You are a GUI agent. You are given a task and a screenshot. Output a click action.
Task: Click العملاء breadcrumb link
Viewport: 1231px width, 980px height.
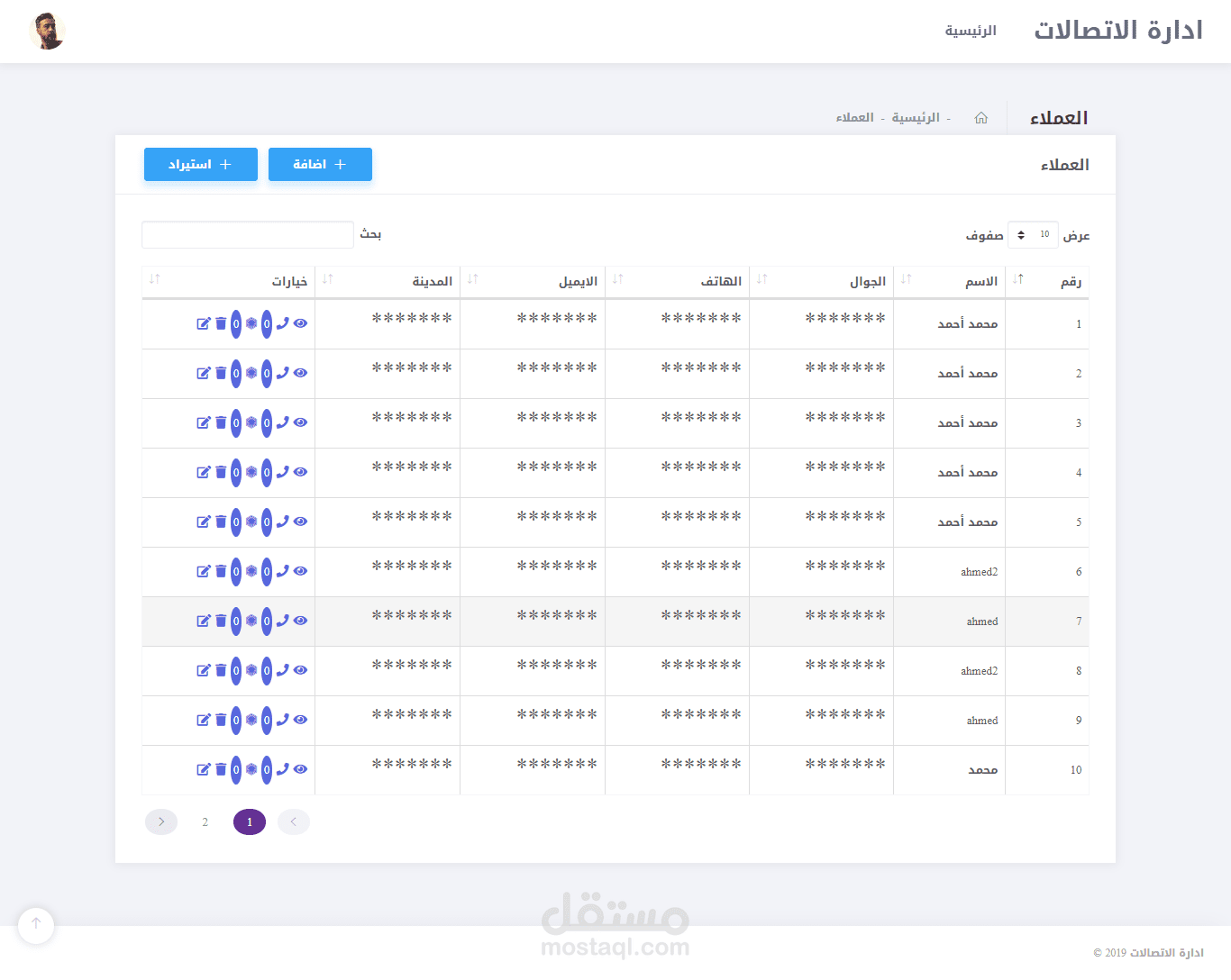pos(855,118)
